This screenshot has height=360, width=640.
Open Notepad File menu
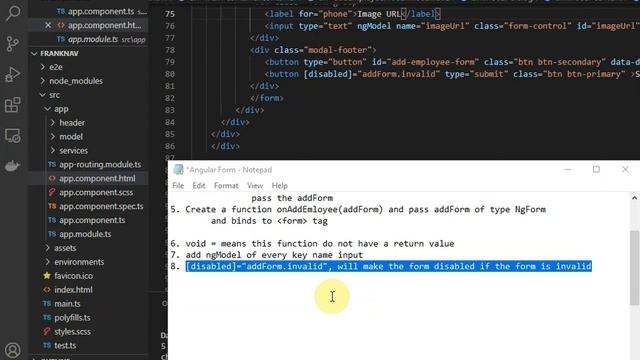(x=178, y=185)
